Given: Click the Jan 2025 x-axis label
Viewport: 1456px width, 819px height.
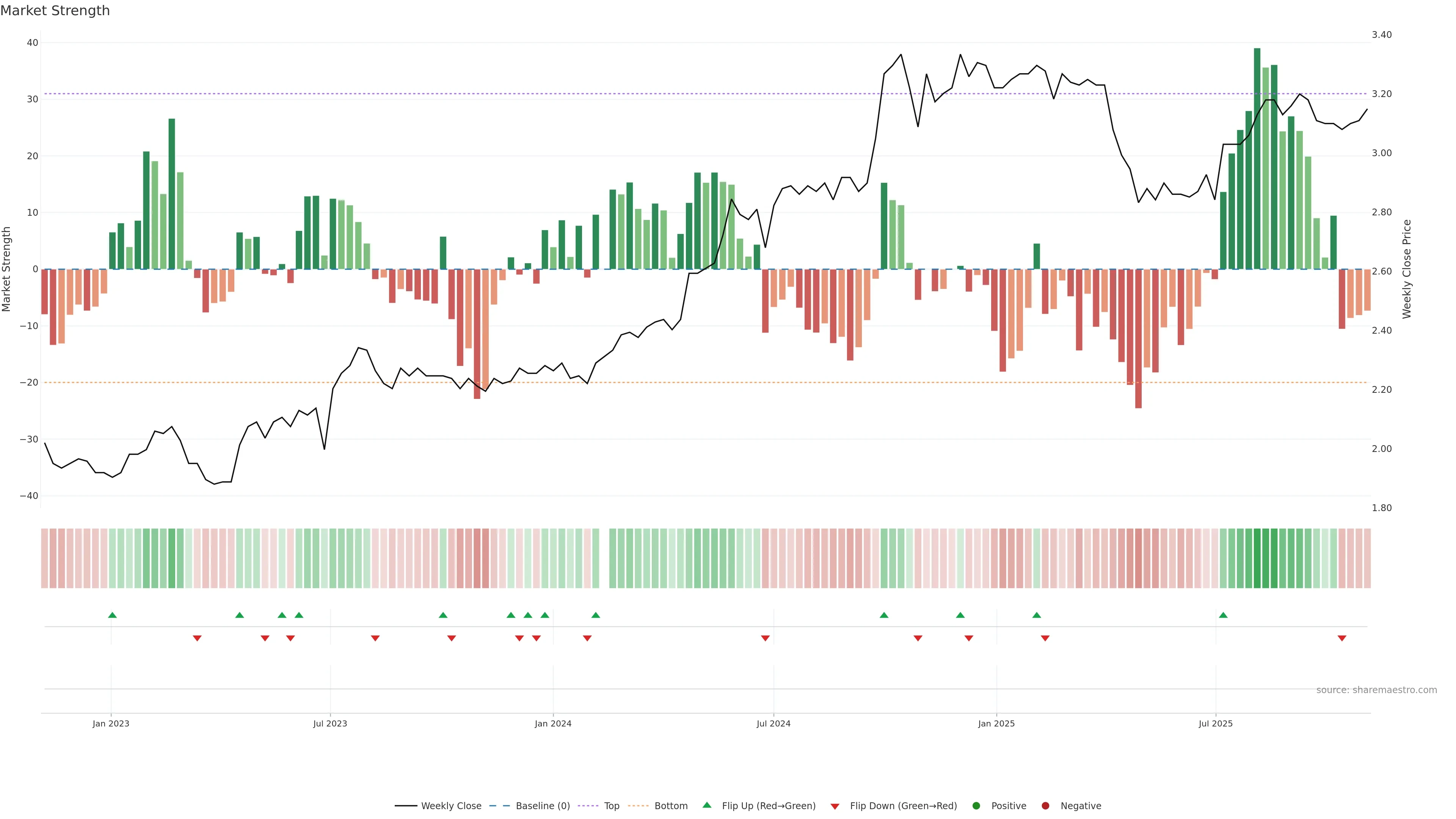Looking at the screenshot, I should tap(996, 723).
